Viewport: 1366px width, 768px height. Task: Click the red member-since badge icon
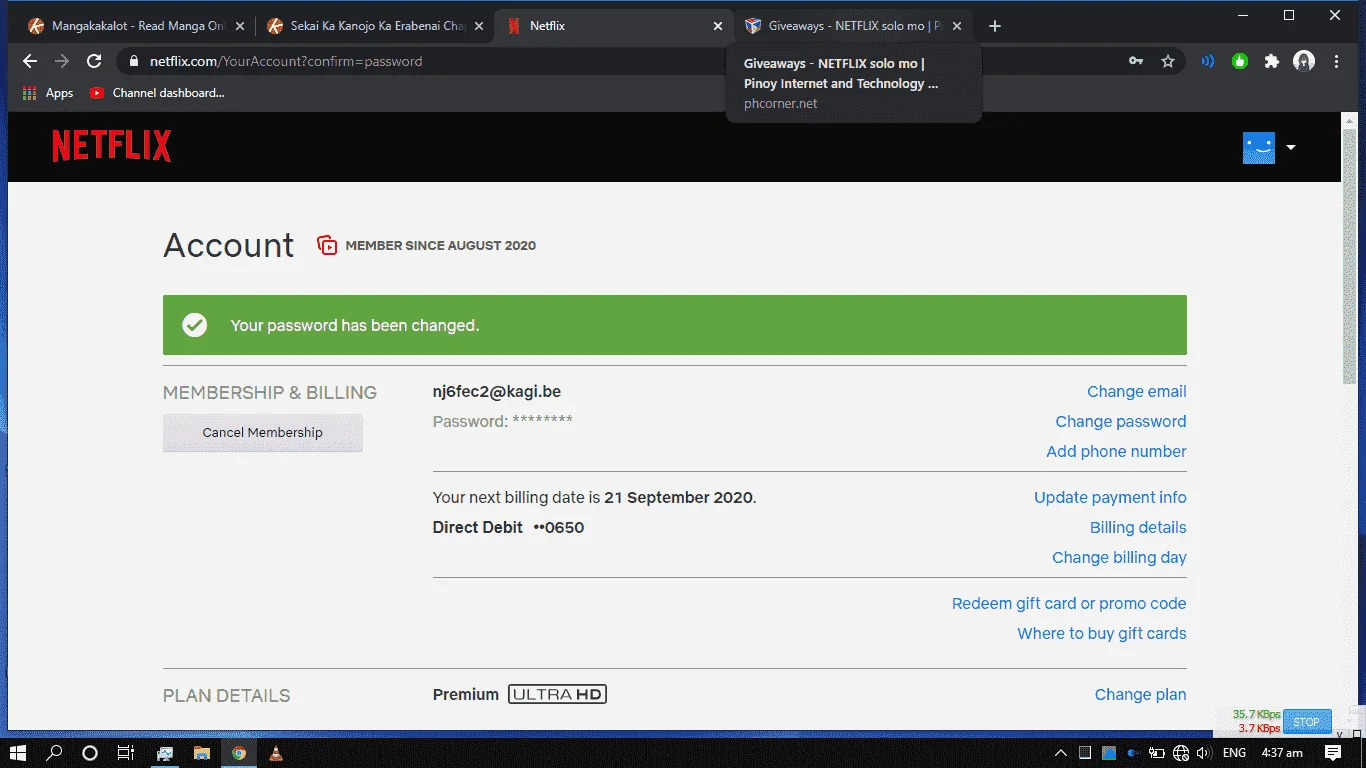[x=327, y=245]
